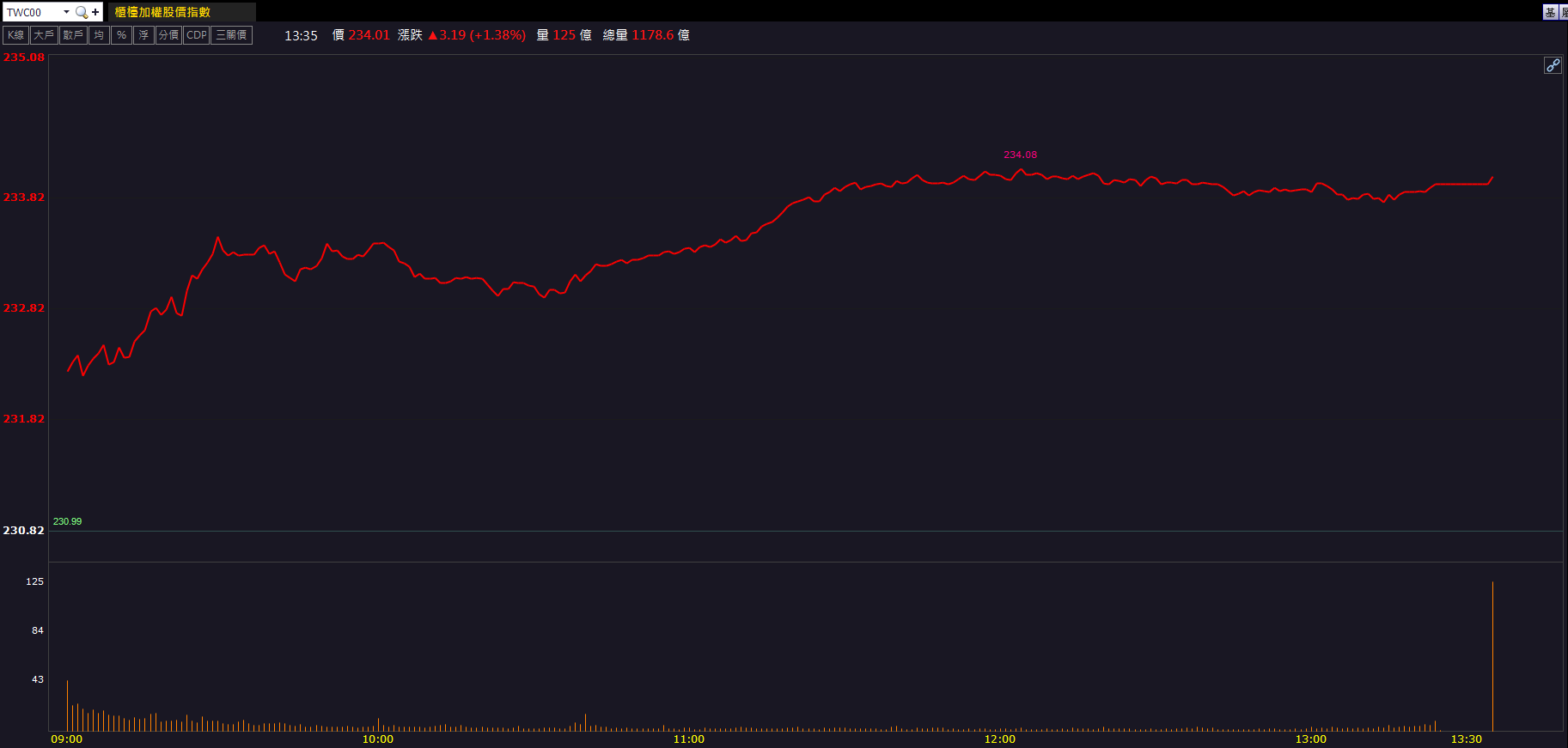
Task: Switch the axis to % mode
Action: coord(121,35)
